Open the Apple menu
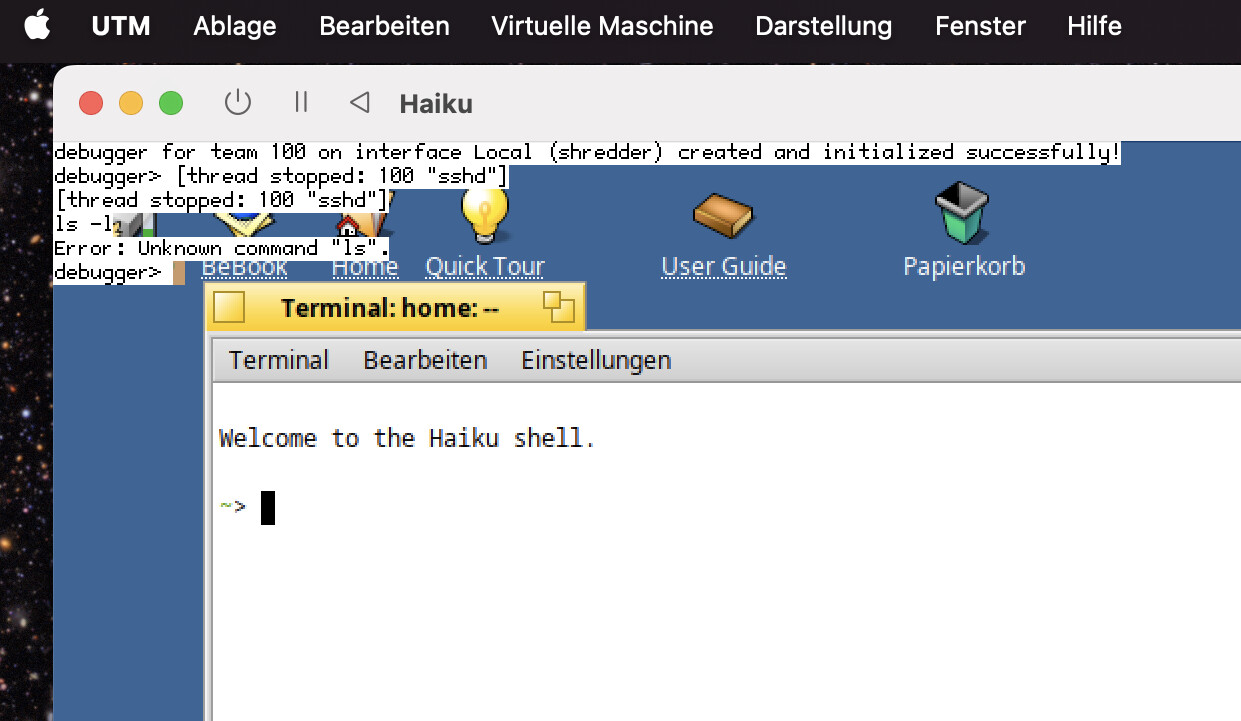The height and width of the screenshot is (721, 1241). click(37, 25)
